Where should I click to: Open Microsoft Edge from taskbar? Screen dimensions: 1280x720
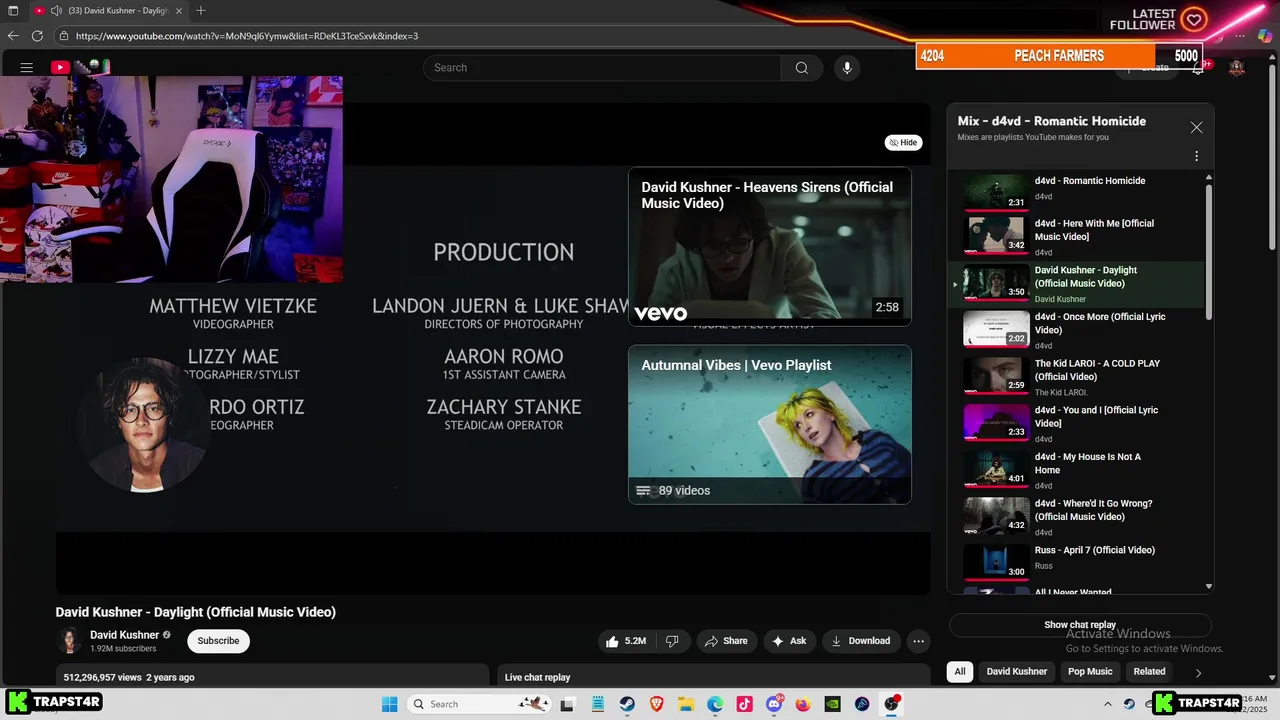coord(715,704)
